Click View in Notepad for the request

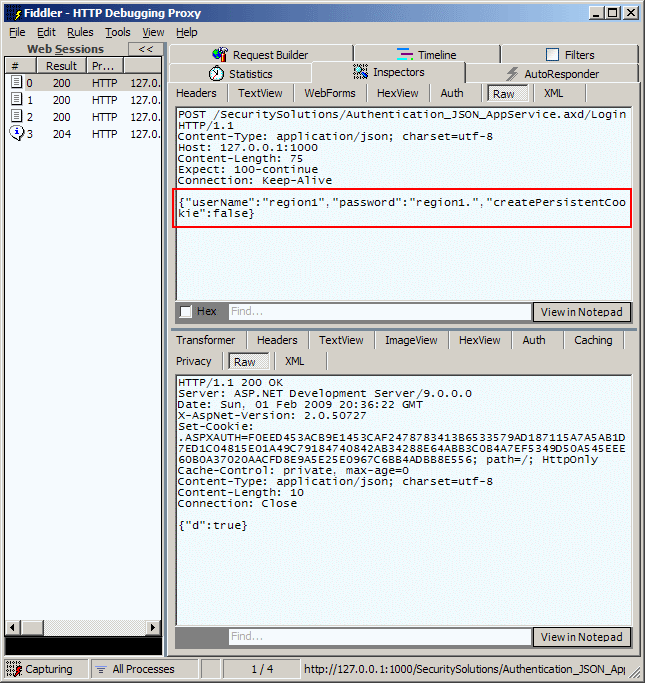[x=582, y=312]
